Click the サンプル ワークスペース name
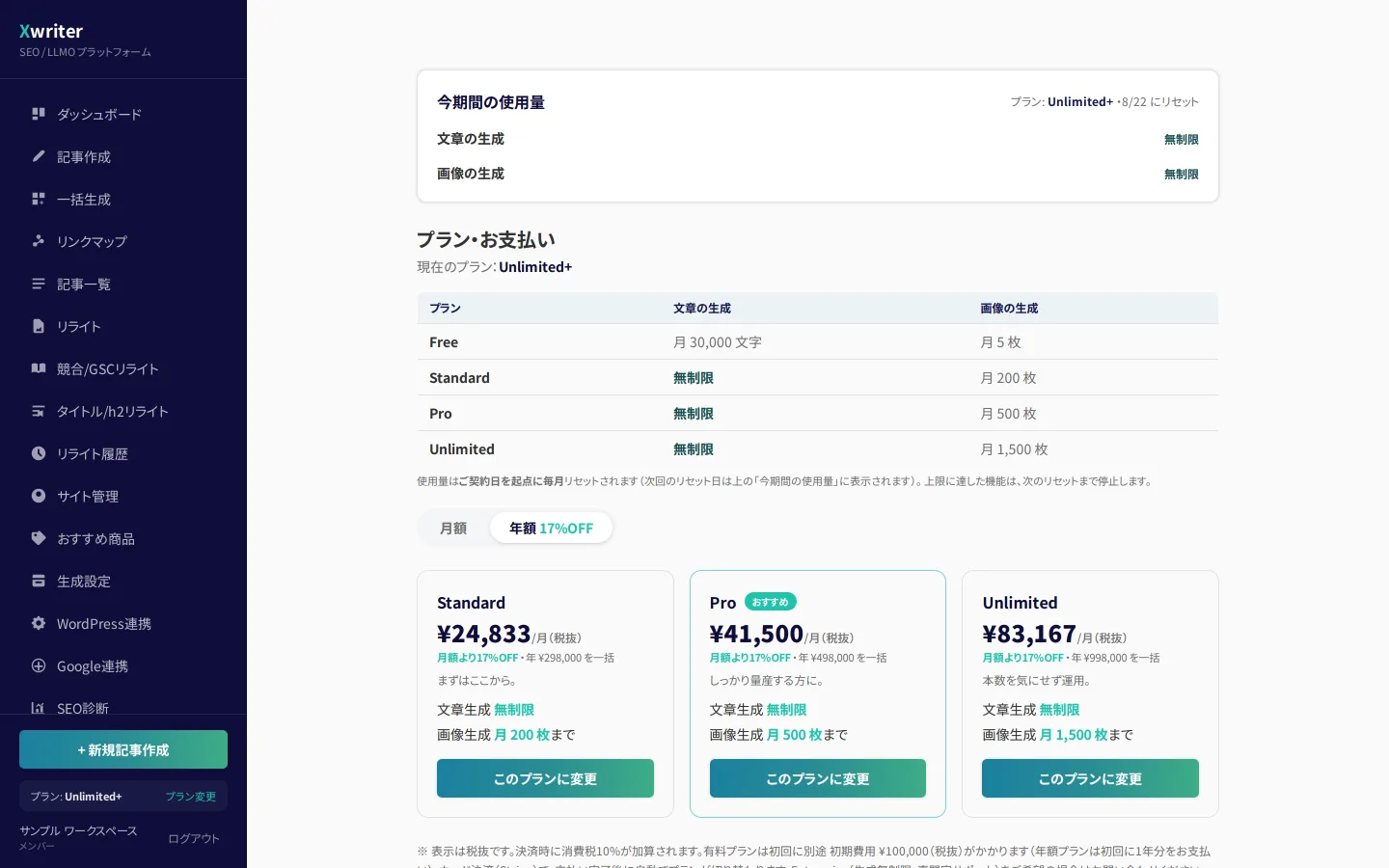Viewport: 1389px width, 868px height. coord(78,830)
